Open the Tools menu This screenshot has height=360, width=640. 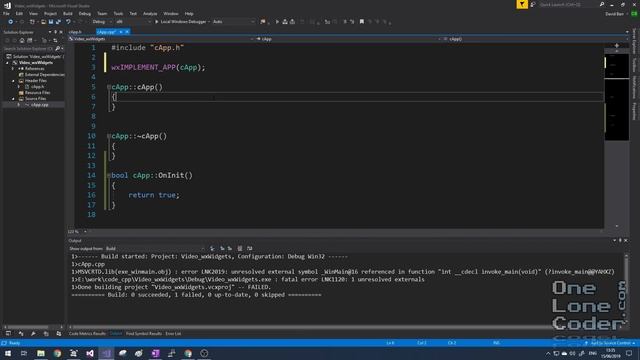click(x=118, y=13)
